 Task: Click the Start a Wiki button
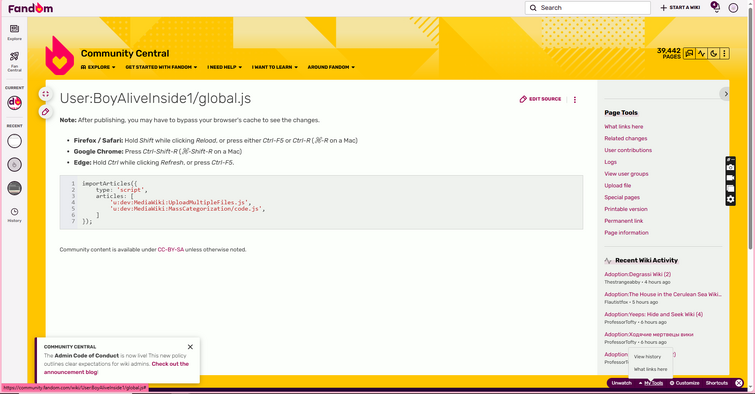(x=680, y=8)
